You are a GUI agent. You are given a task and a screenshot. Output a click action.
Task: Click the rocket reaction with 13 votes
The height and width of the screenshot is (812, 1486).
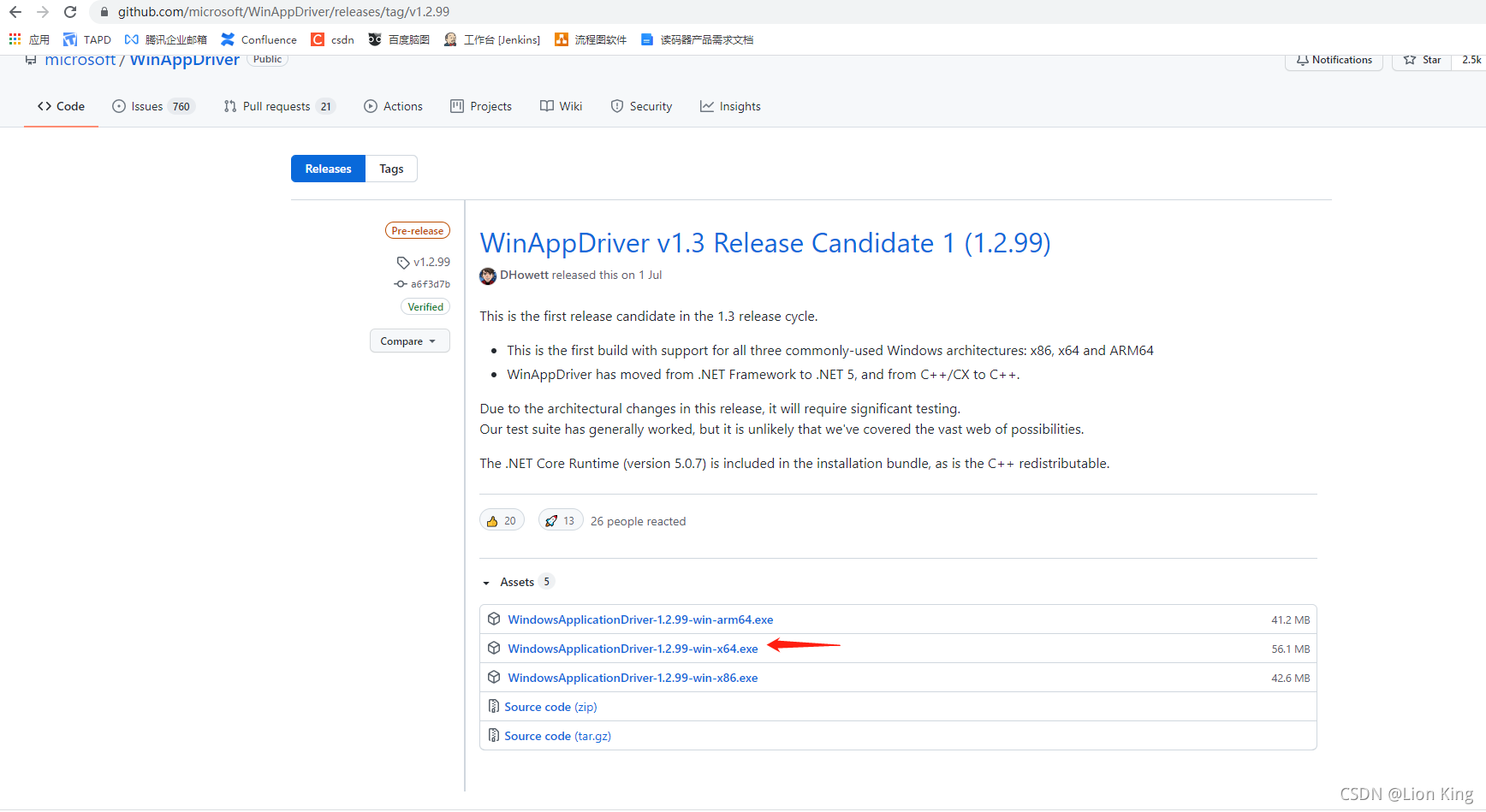point(561,520)
